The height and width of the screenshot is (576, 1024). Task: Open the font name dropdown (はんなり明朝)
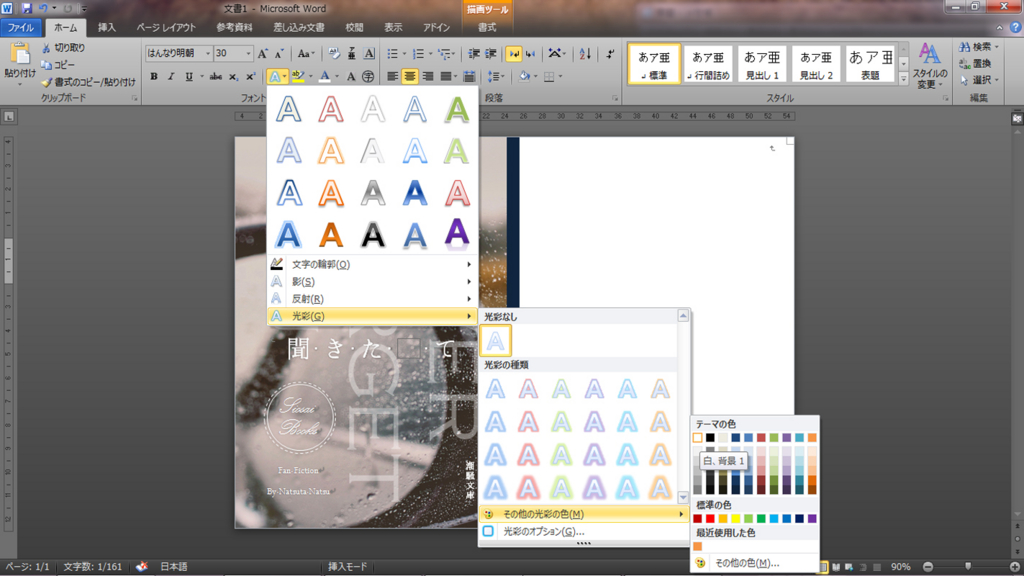[208, 54]
